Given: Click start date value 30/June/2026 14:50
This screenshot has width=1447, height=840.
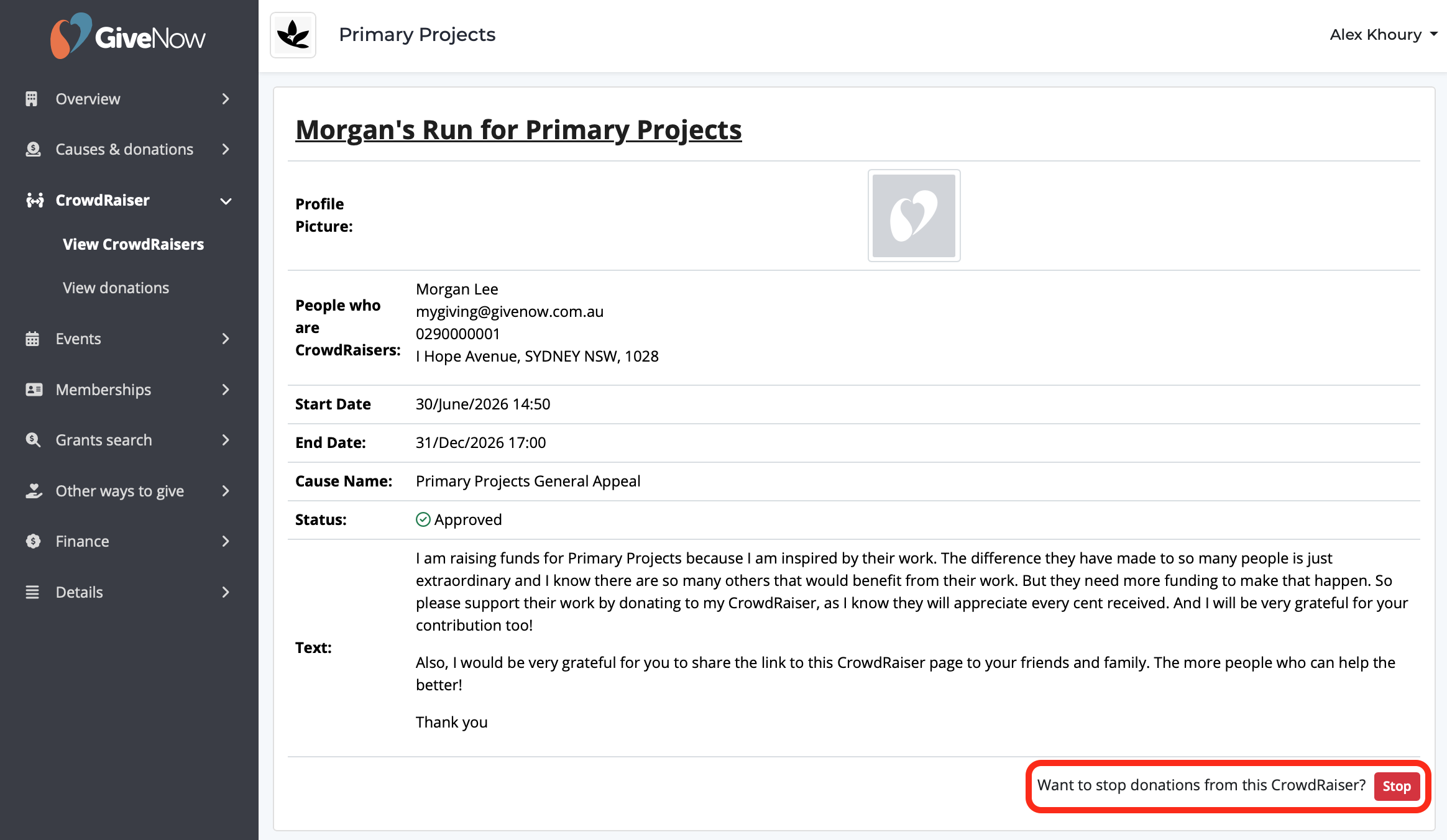Looking at the screenshot, I should 483,404.
